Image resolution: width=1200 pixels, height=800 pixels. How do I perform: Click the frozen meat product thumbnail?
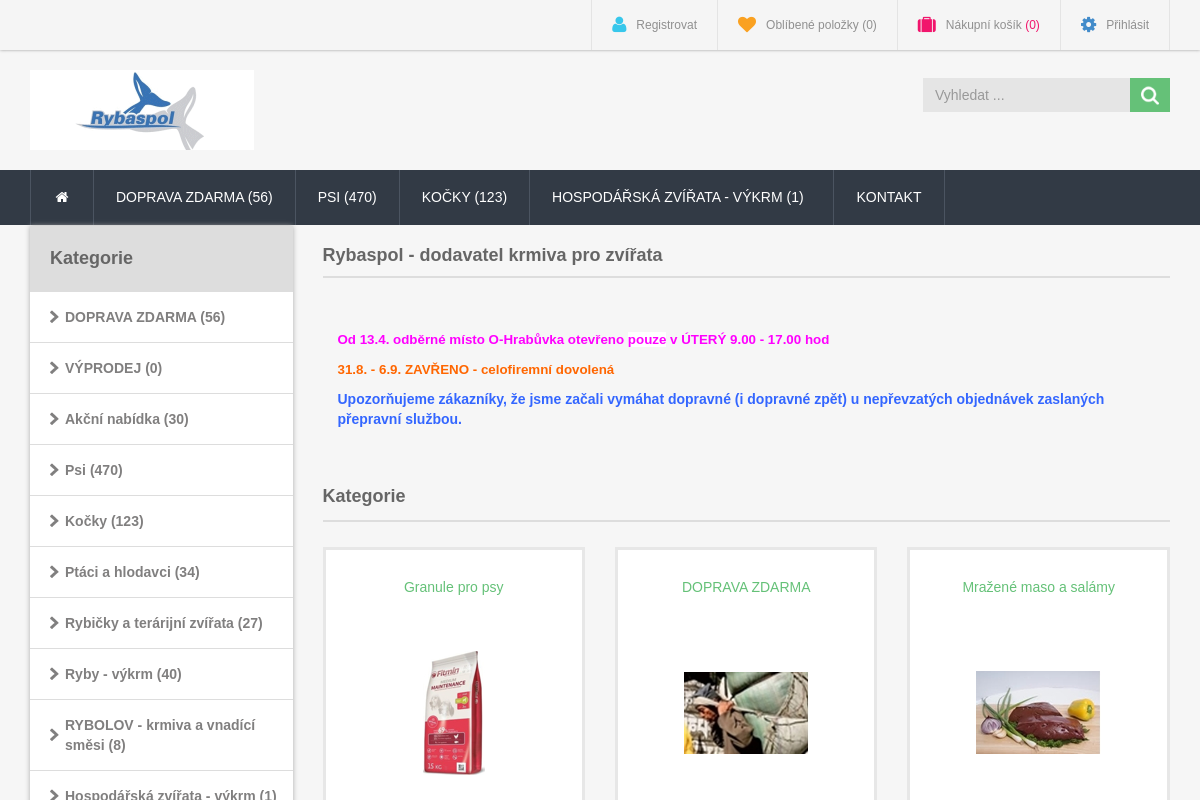(x=1038, y=712)
